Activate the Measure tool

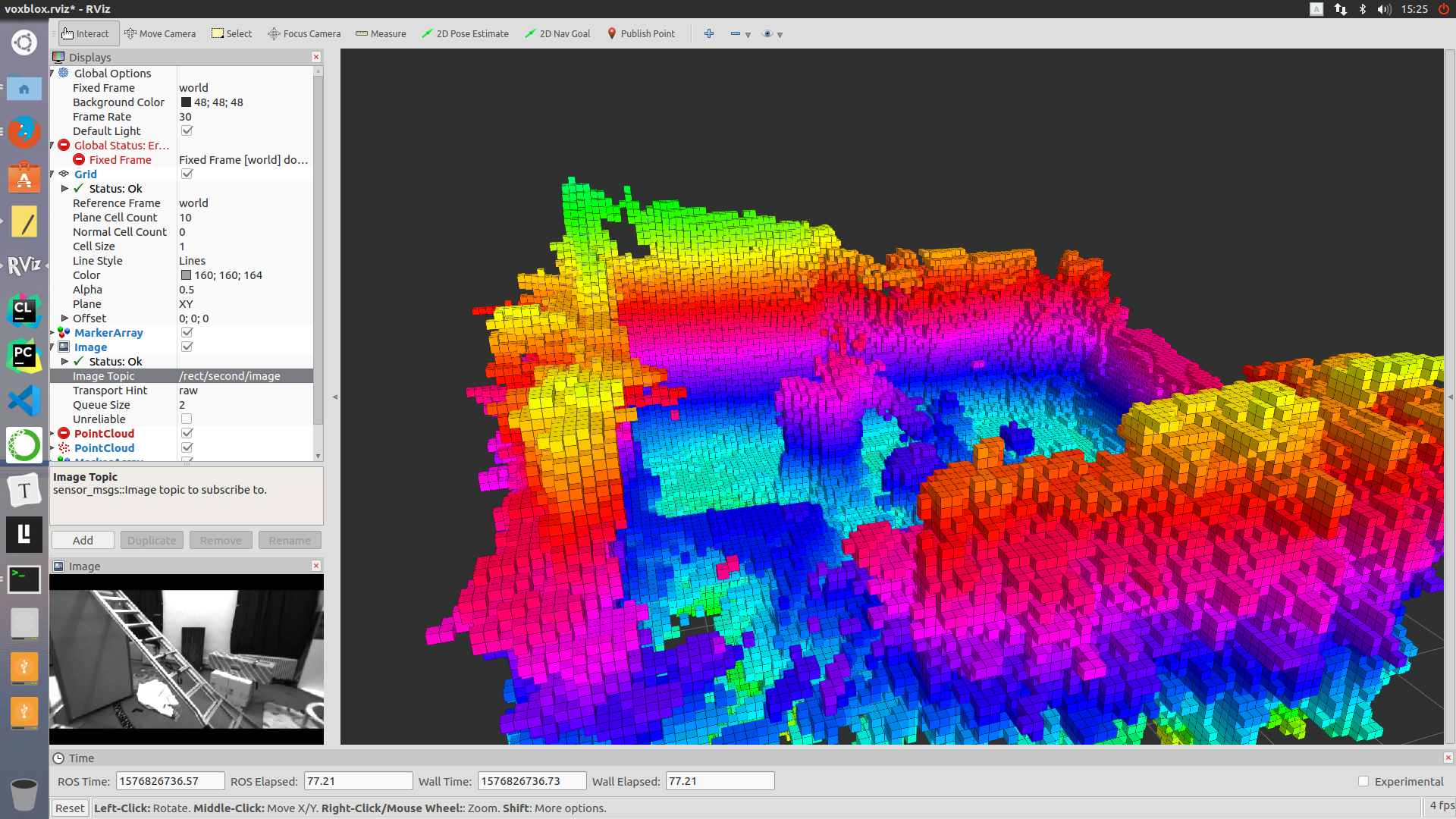[x=381, y=33]
